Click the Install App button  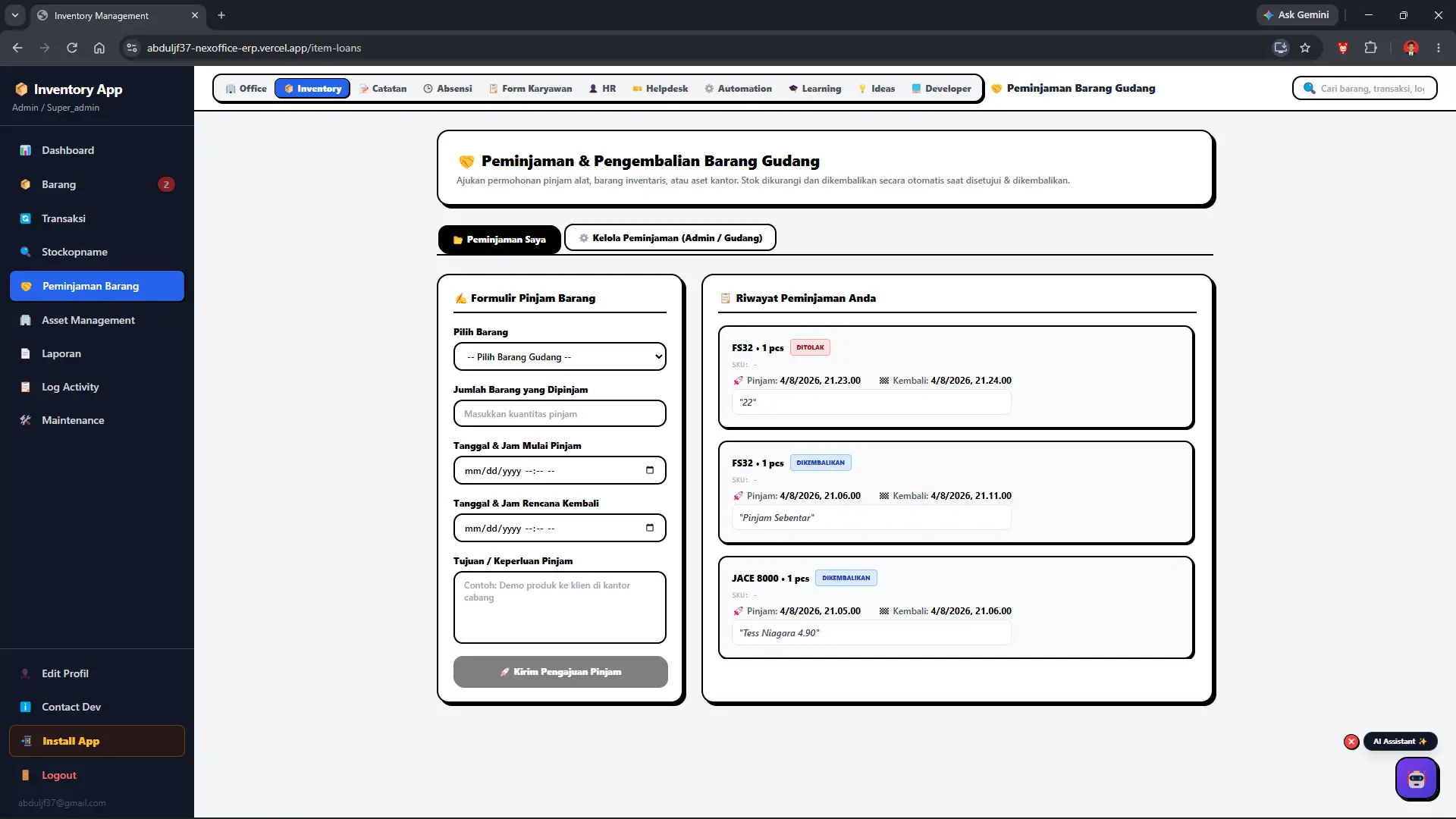coord(97,741)
